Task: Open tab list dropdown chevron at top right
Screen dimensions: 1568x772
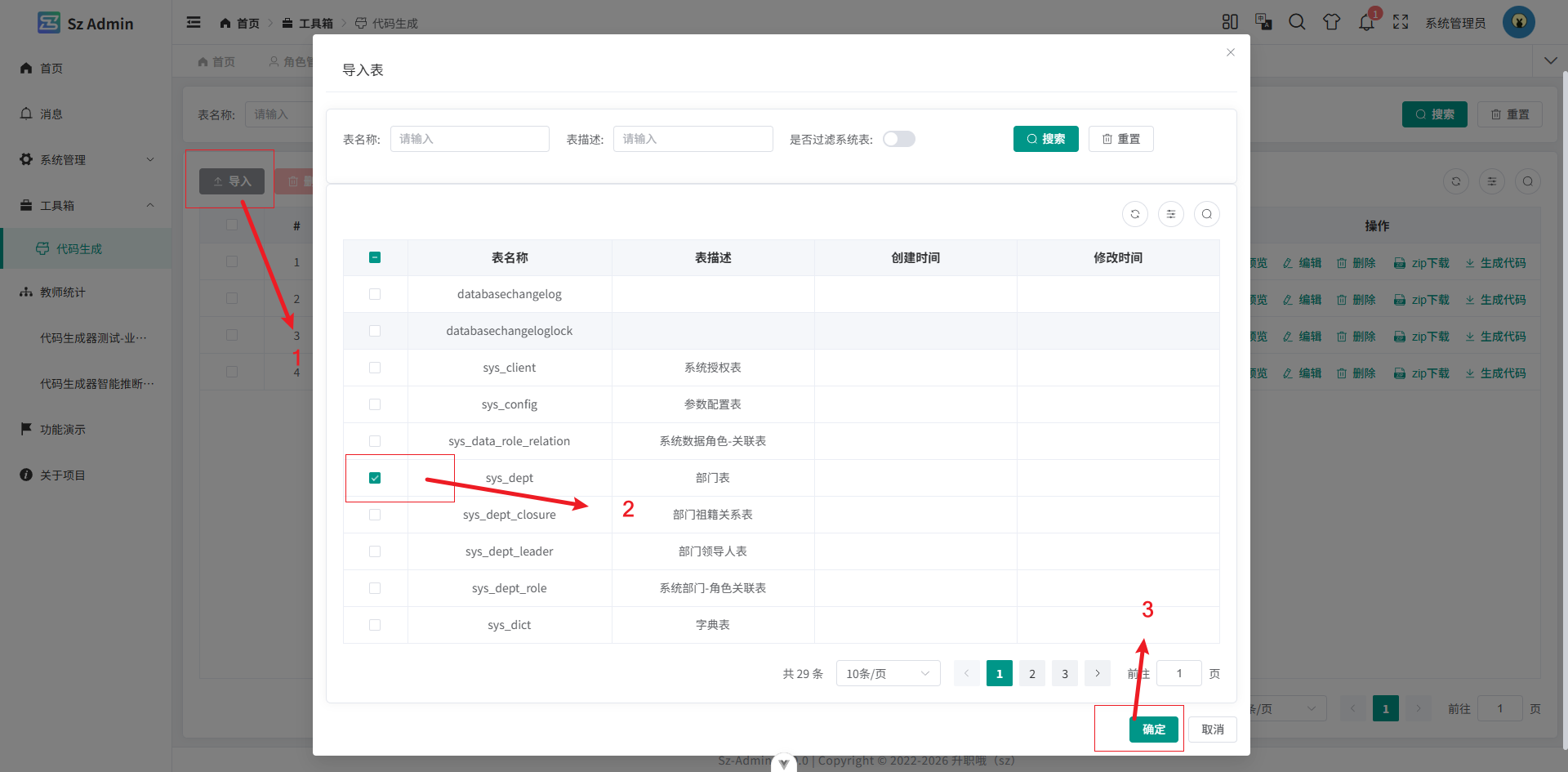Action: pos(1551,61)
